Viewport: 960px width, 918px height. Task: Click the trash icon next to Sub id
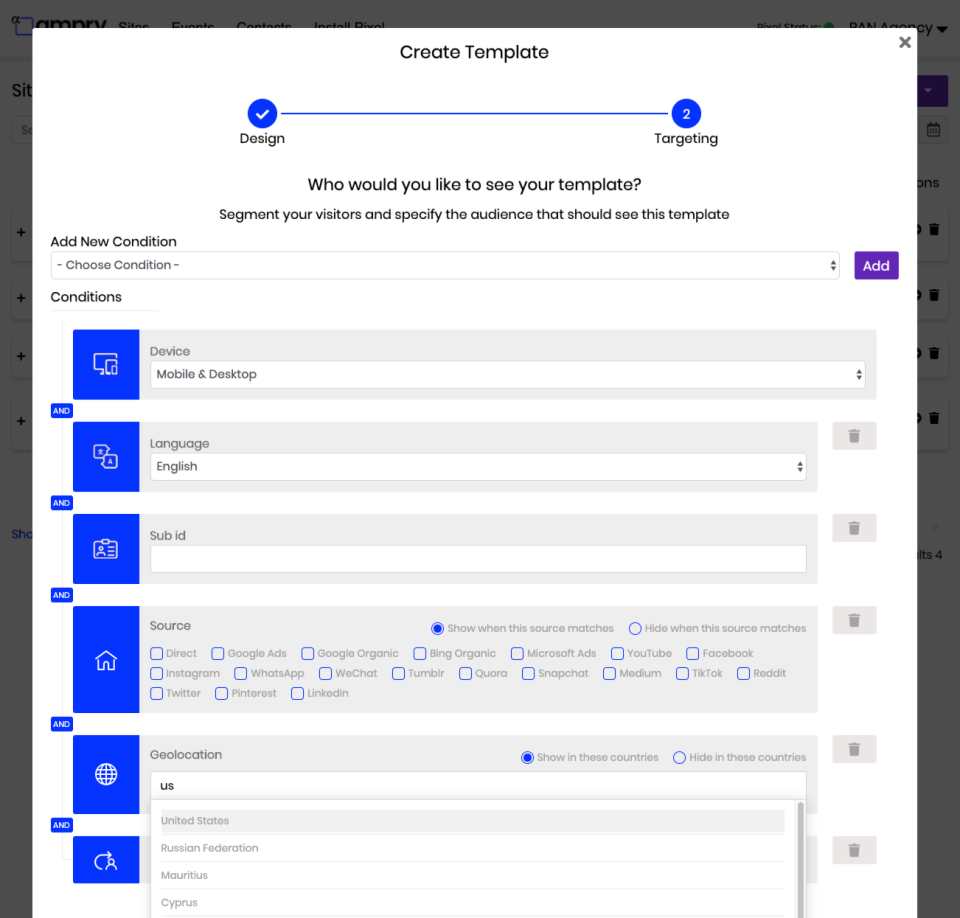[x=853, y=527]
